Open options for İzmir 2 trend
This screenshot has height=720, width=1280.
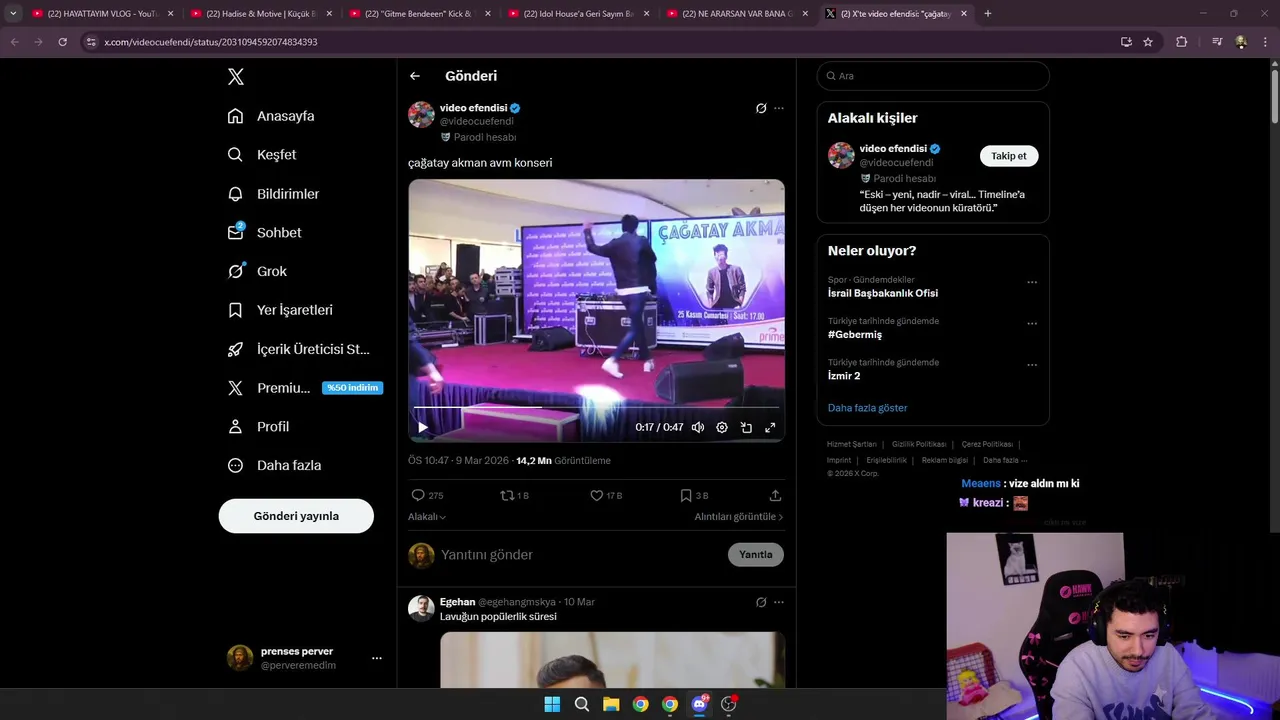1032,364
